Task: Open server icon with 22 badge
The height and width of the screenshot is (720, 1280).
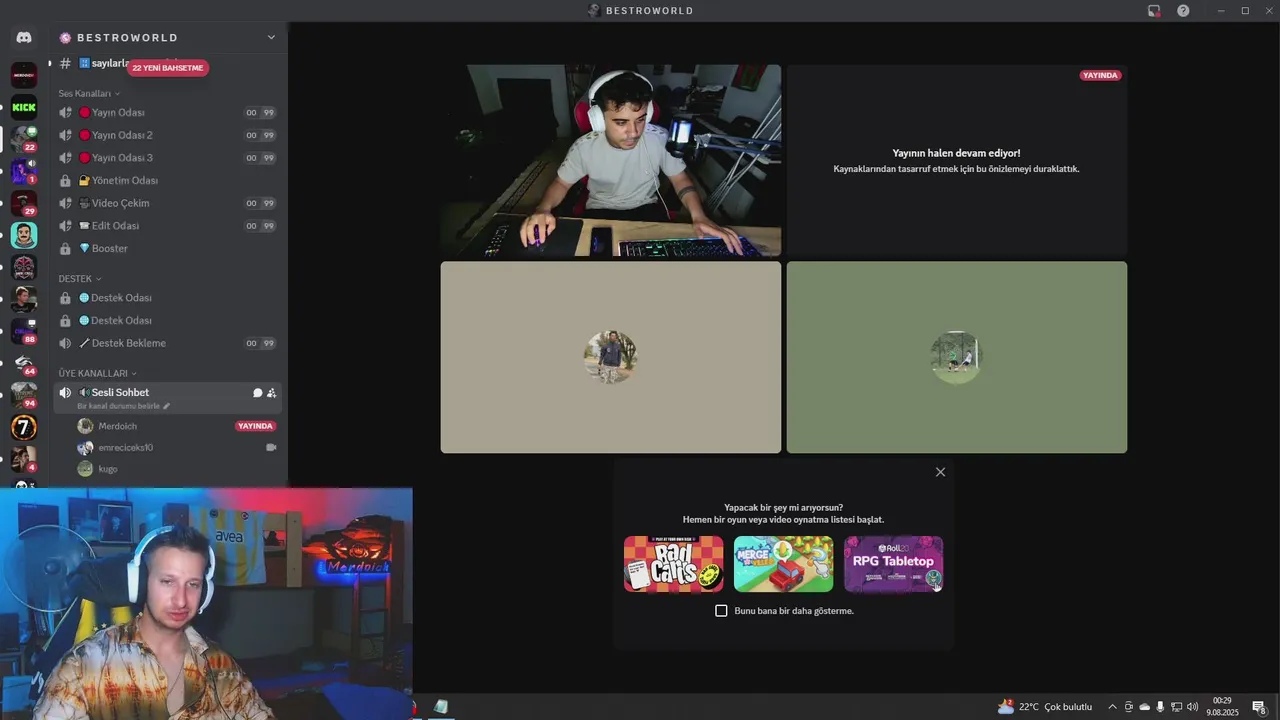Action: pyautogui.click(x=24, y=139)
